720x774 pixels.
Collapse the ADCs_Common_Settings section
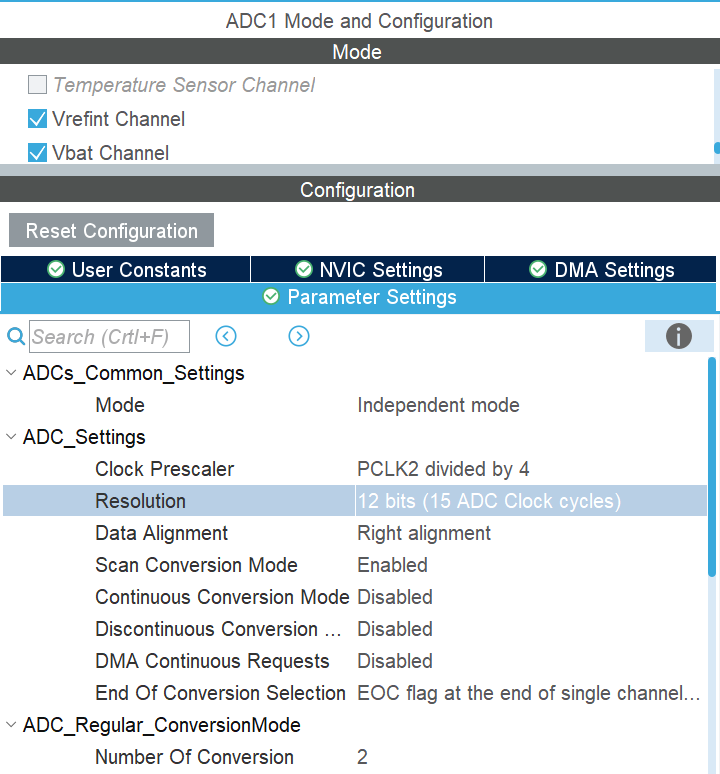[x=11, y=373]
